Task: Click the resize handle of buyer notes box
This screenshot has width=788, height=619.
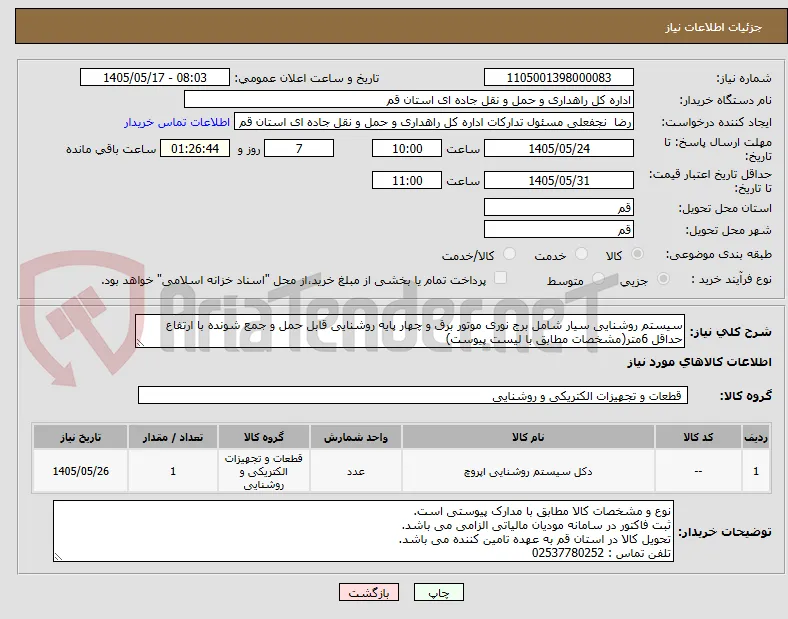Action: pyautogui.click(x=58, y=557)
